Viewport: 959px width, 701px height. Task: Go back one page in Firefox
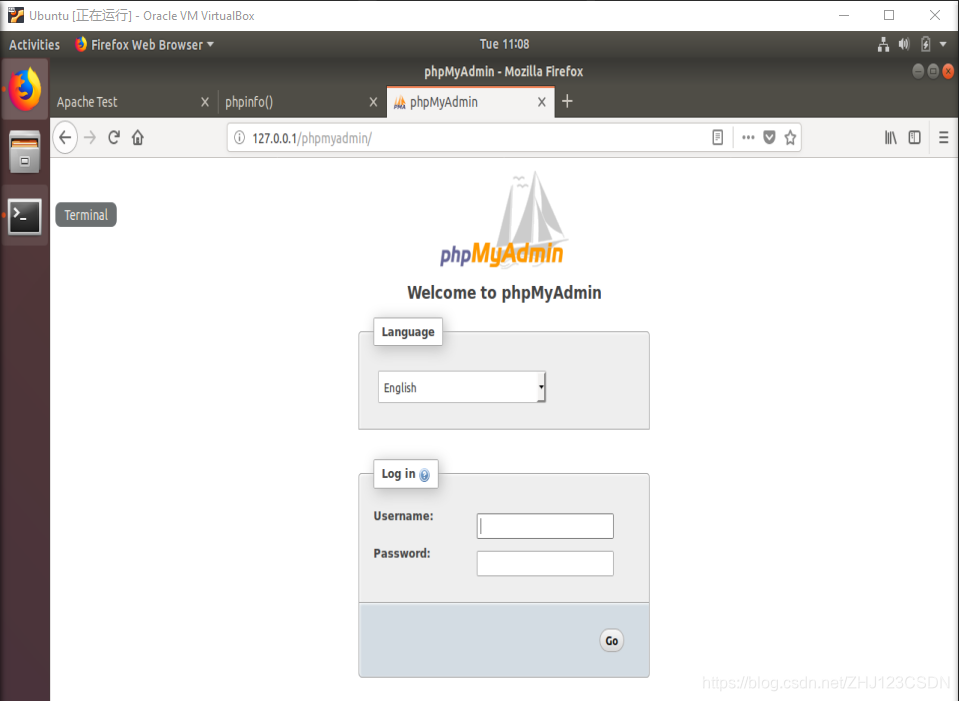pos(65,138)
